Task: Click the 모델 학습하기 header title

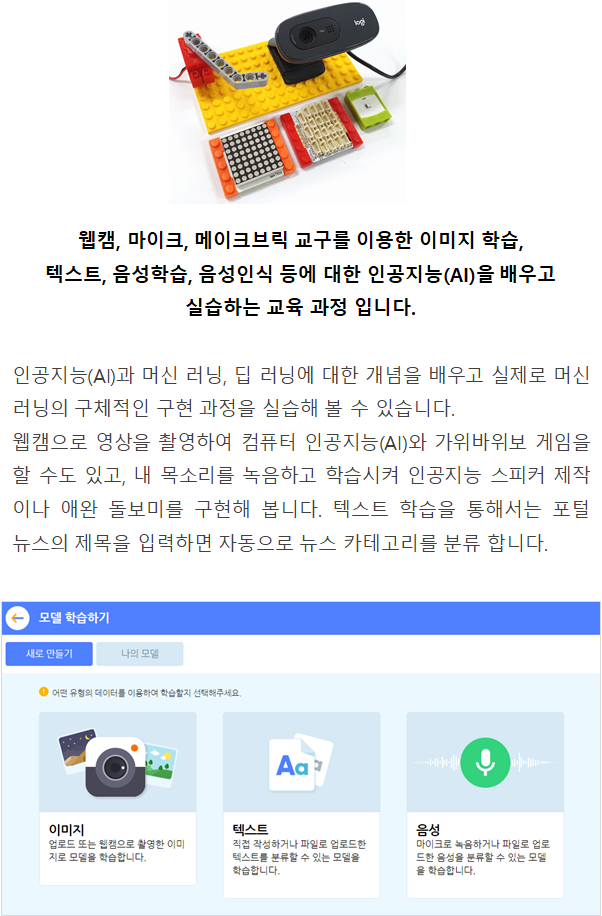Action: click(74, 618)
